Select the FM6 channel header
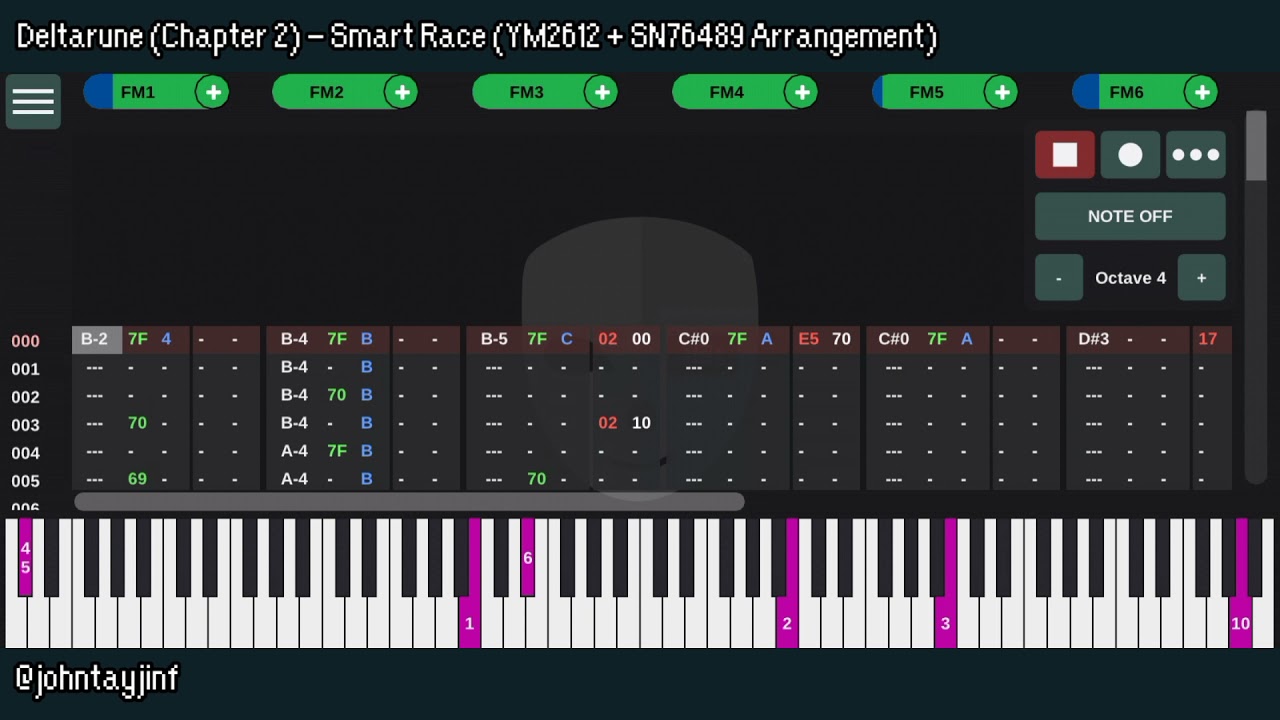Viewport: 1280px width, 720px height. [x=1128, y=92]
